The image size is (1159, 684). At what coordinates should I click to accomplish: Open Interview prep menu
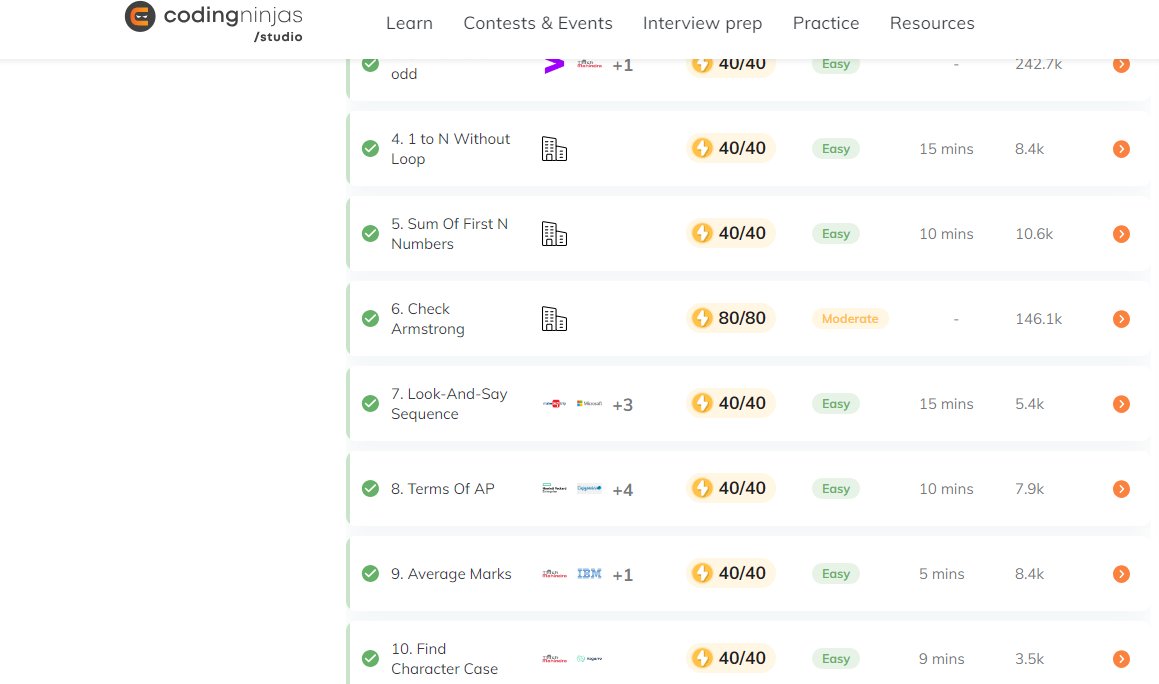[702, 24]
